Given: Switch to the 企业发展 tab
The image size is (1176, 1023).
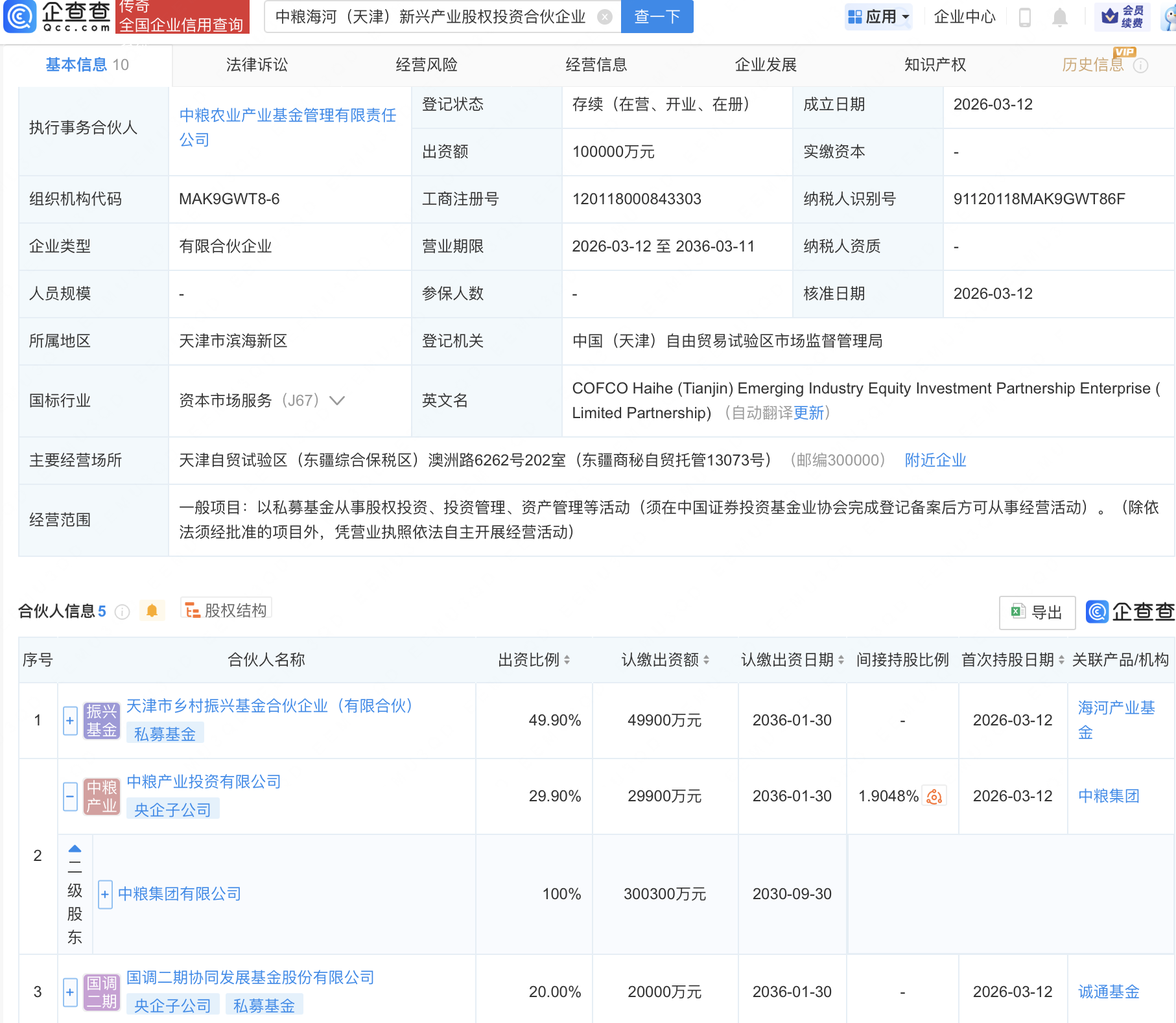Looking at the screenshot, I should coord(766,65).
